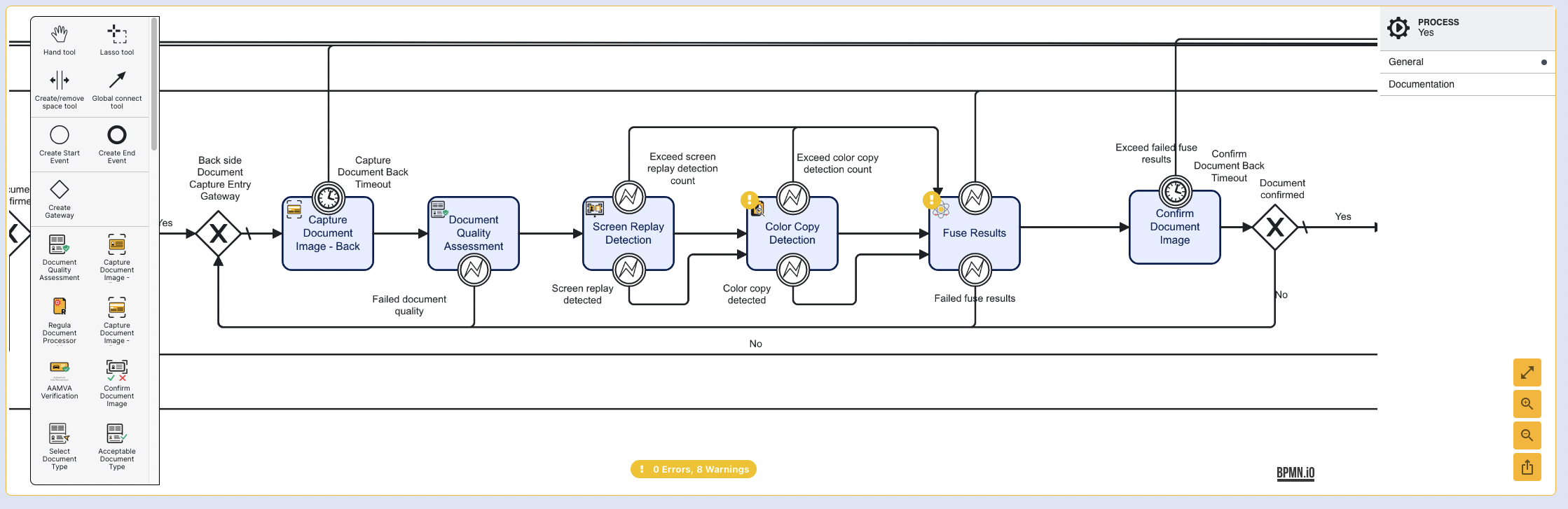The height and width of the screenshot is (509, 1568).
Task: Expand the Documentation properties section
Action: (1466, 84)
